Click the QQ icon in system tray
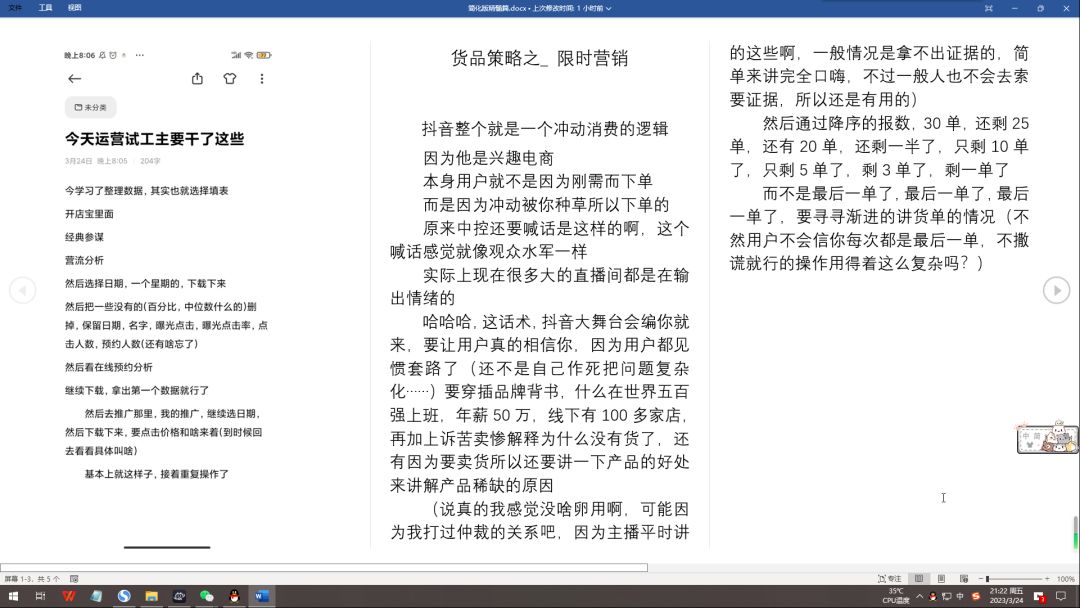 (x=933, y=596)
